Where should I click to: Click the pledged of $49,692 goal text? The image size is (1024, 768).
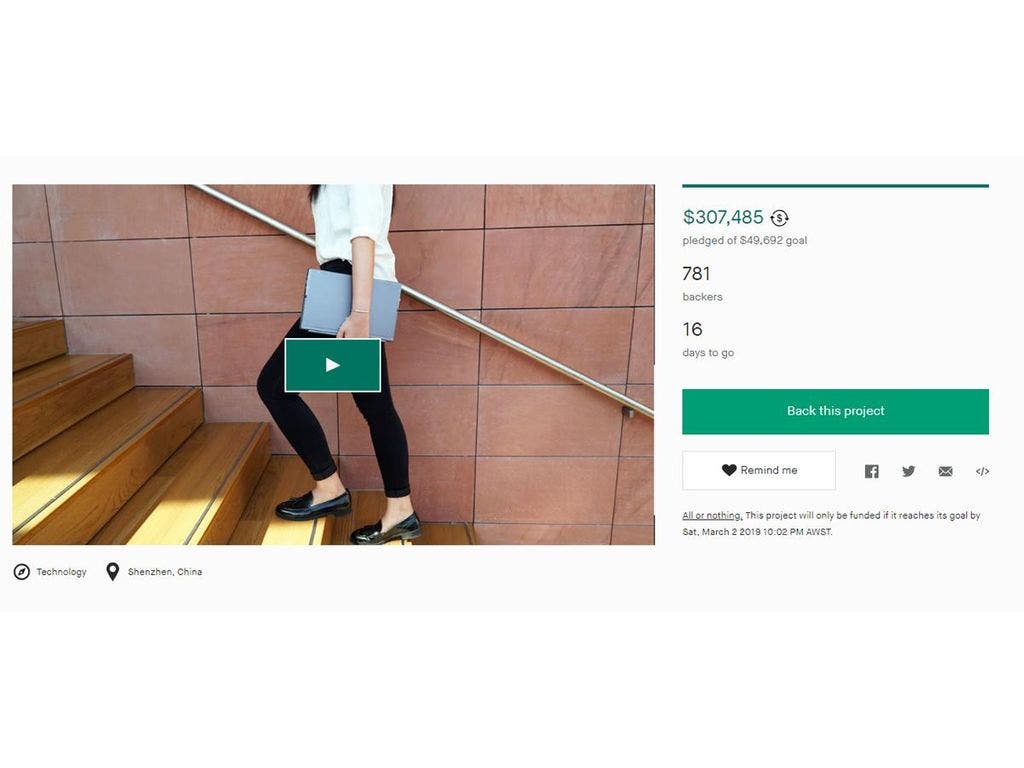tap(744, 240)
